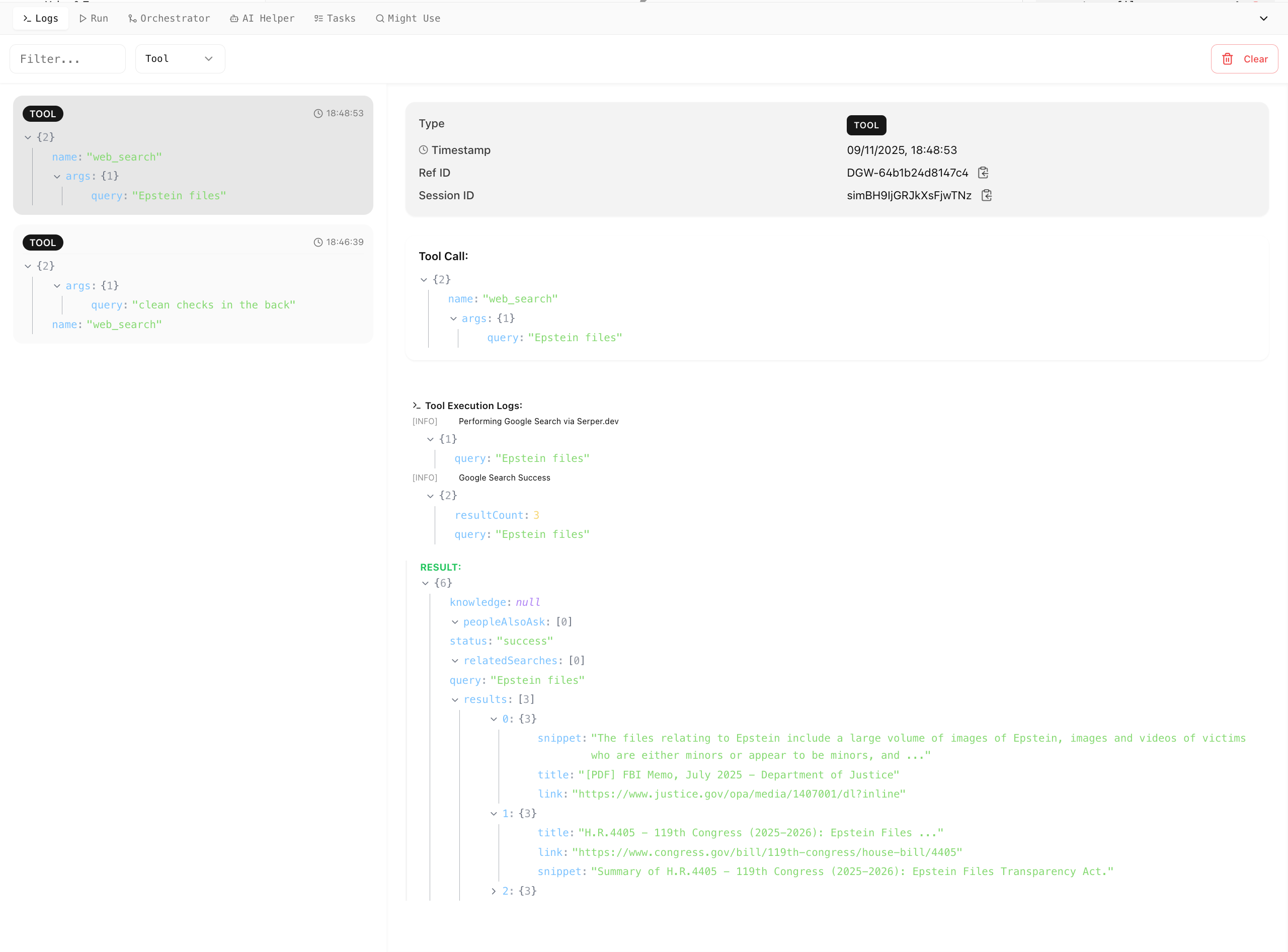Click the FBI Memo title text
Image resolution: width=1288 pixels, height=952 pixels.
pyautogui.click(x=739, y=775)
